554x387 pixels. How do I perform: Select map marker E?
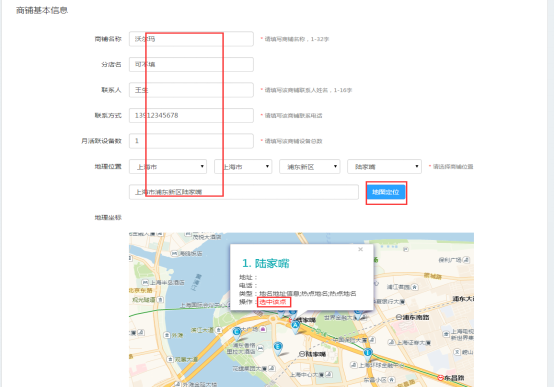click(x=278, y=348)
